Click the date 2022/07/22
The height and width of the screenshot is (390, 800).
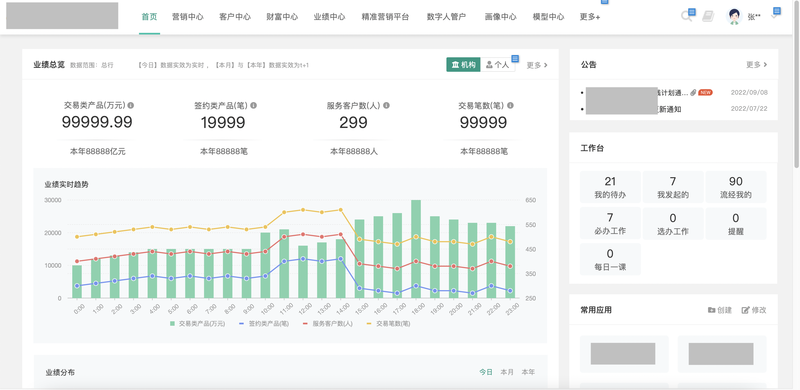(749, 109)
